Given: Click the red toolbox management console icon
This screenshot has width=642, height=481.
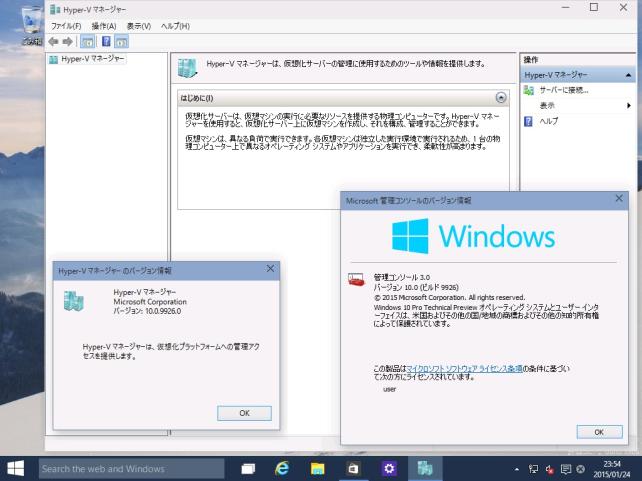Looking at the screenshot, I should pyautogui.click(x=356, y=280).
